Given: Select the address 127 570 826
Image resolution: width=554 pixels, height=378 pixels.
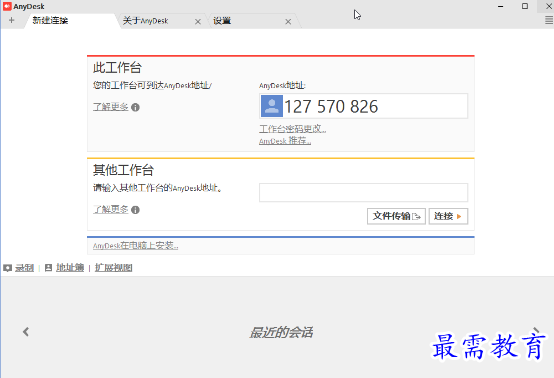Looking at the screenshot, I should click(x=331, y=107).
